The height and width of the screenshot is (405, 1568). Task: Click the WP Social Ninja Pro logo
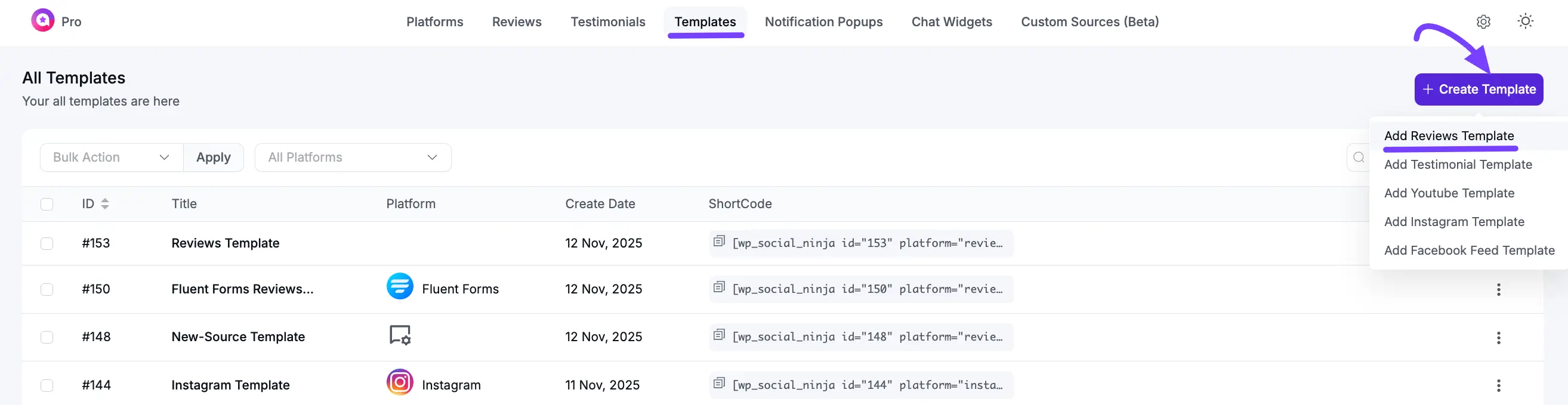[x=42, y=21]
